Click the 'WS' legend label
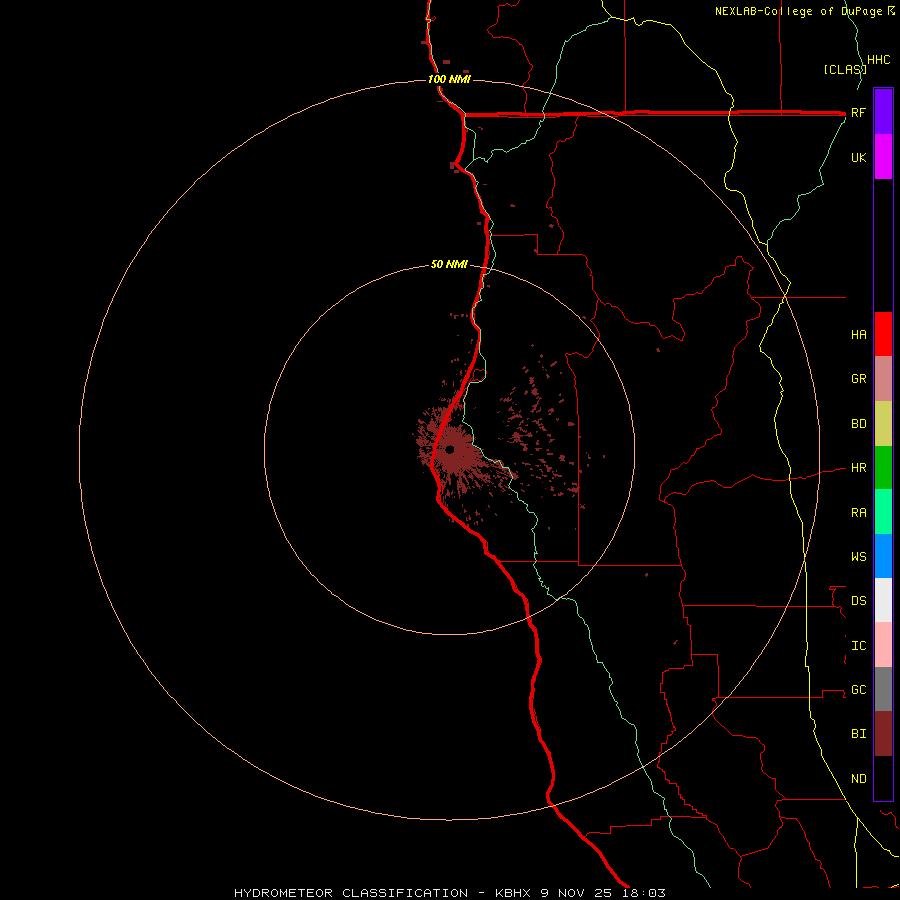Viewport: 900px width, 900px height. [858, 556]
